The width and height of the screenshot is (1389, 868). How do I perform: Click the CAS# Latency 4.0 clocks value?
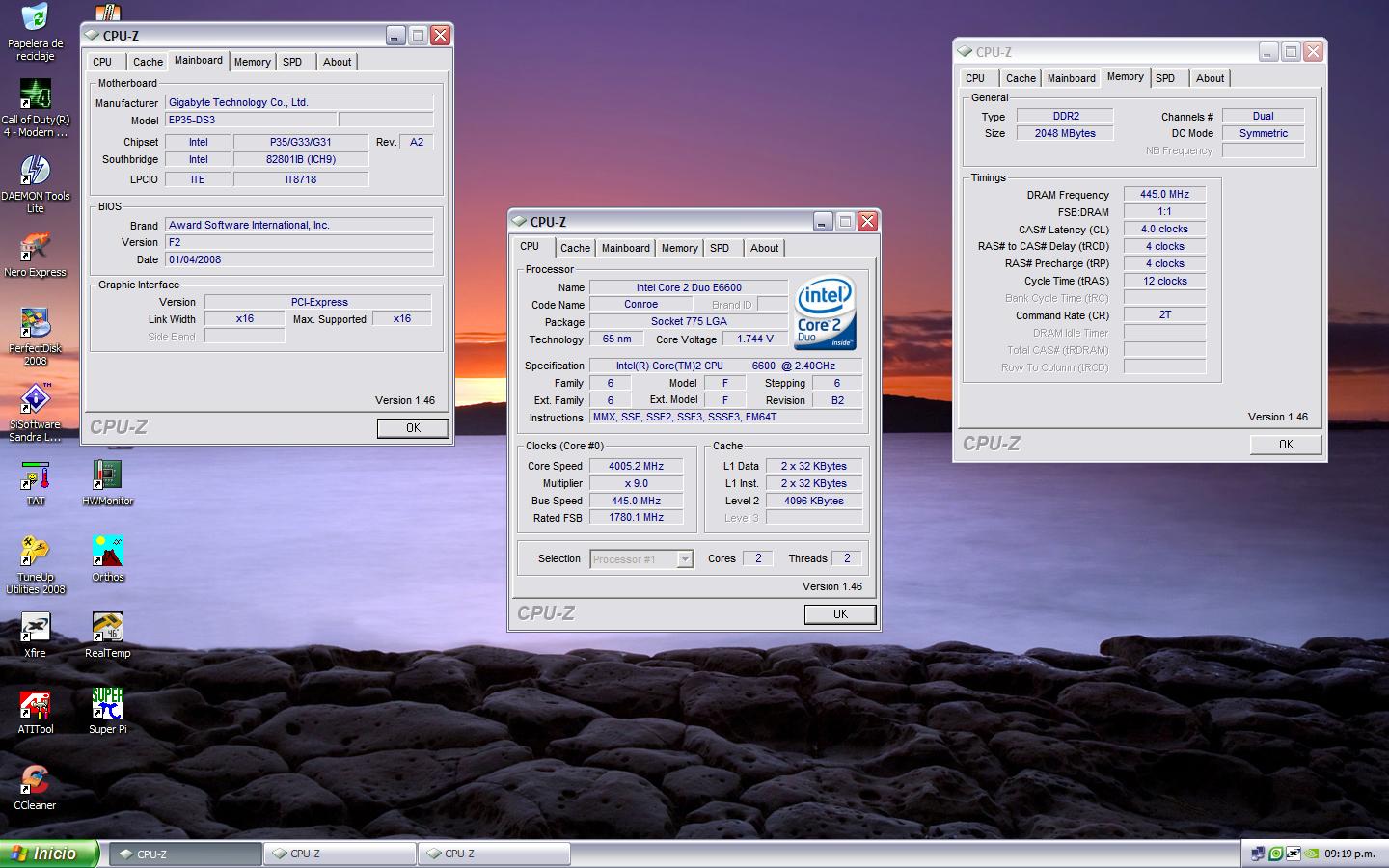[x=1164, y=229]
